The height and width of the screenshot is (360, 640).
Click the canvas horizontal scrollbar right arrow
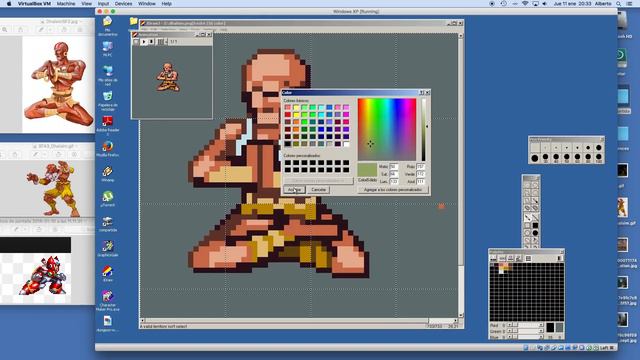455,321
